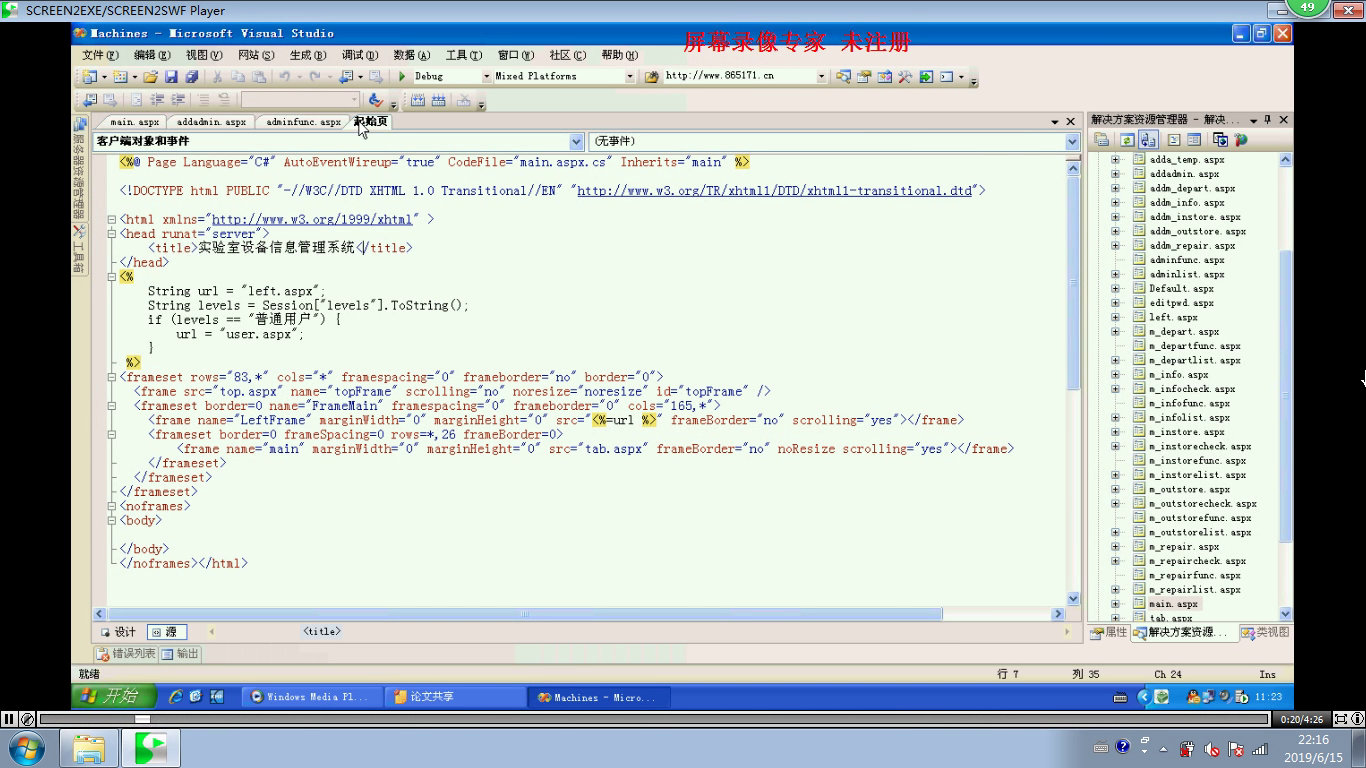Click Copy Web Site icon in Solution Explorer
This screenshot has width=1366, height=768.
click(x=1220, y=140)
